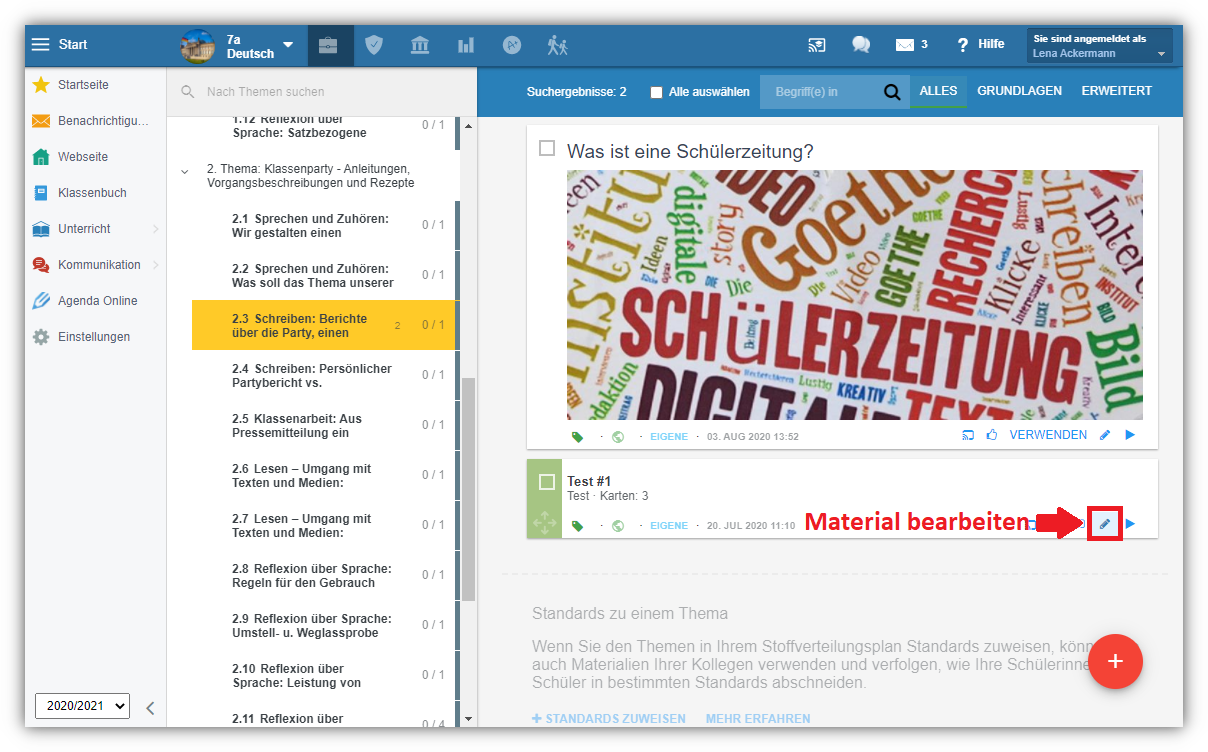The image size is (1208, 752).
Task: Edit the Schülerzeitung material with pencil icon
Action: [1105, 436]
